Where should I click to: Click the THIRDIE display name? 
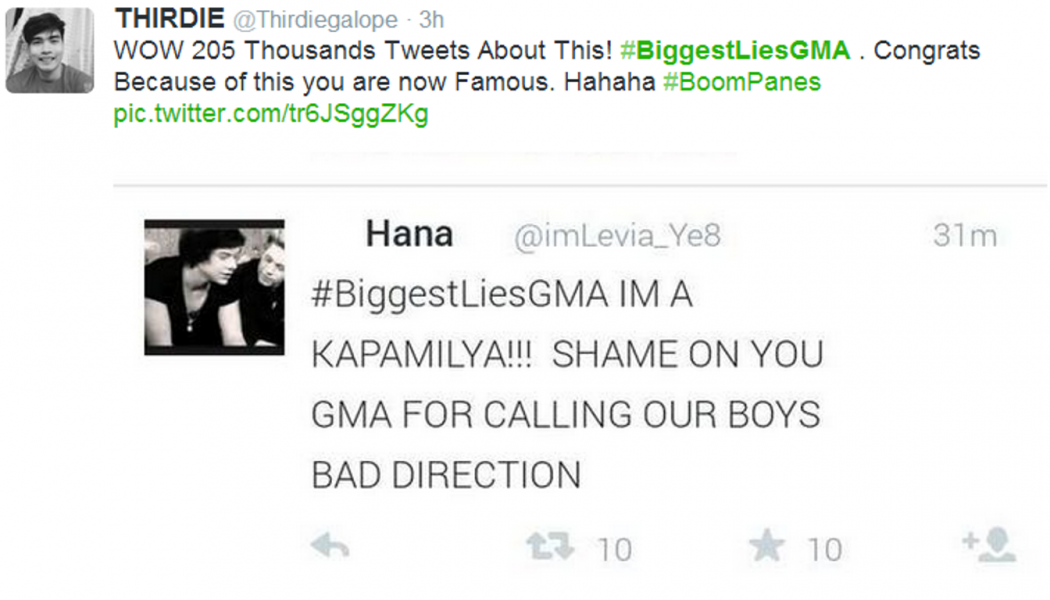tap(169, 18)
